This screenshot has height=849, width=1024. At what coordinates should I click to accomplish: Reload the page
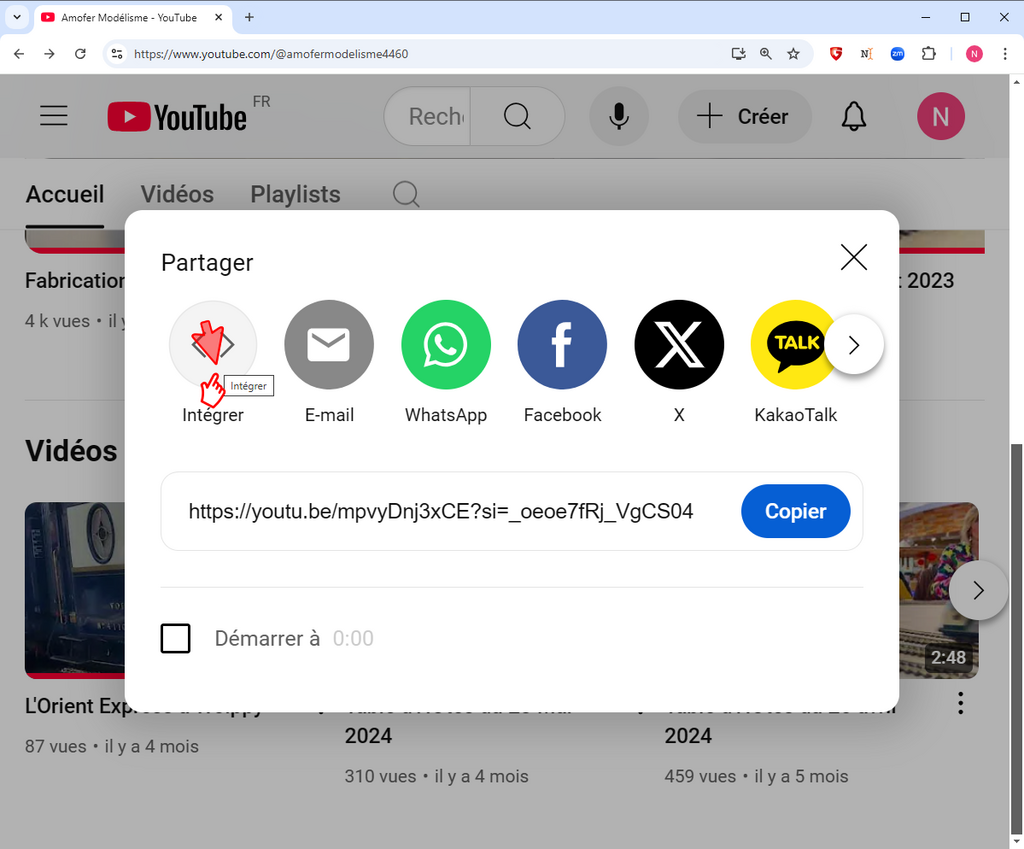pos(80,54)
